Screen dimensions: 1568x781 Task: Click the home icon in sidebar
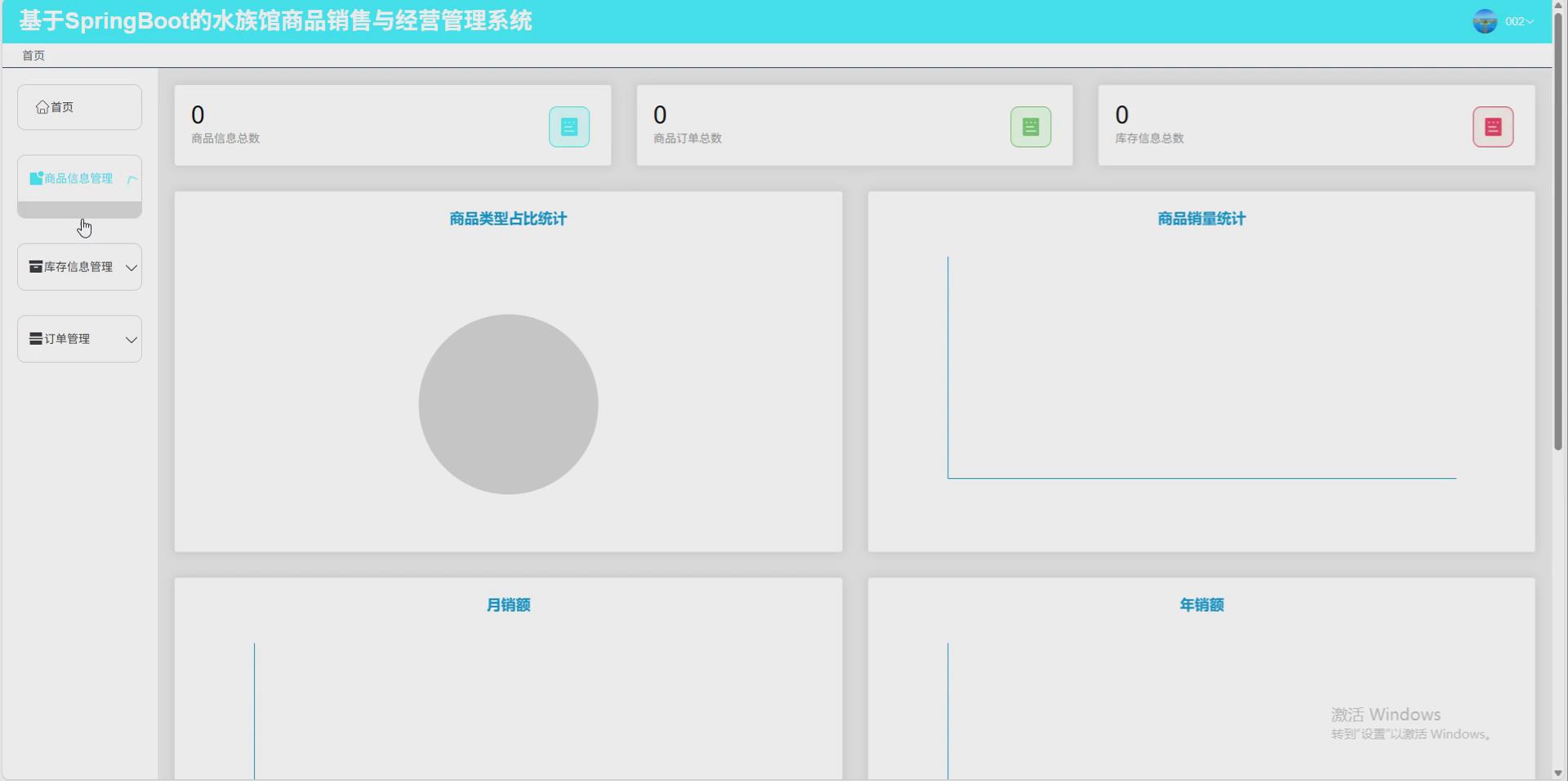42,107
